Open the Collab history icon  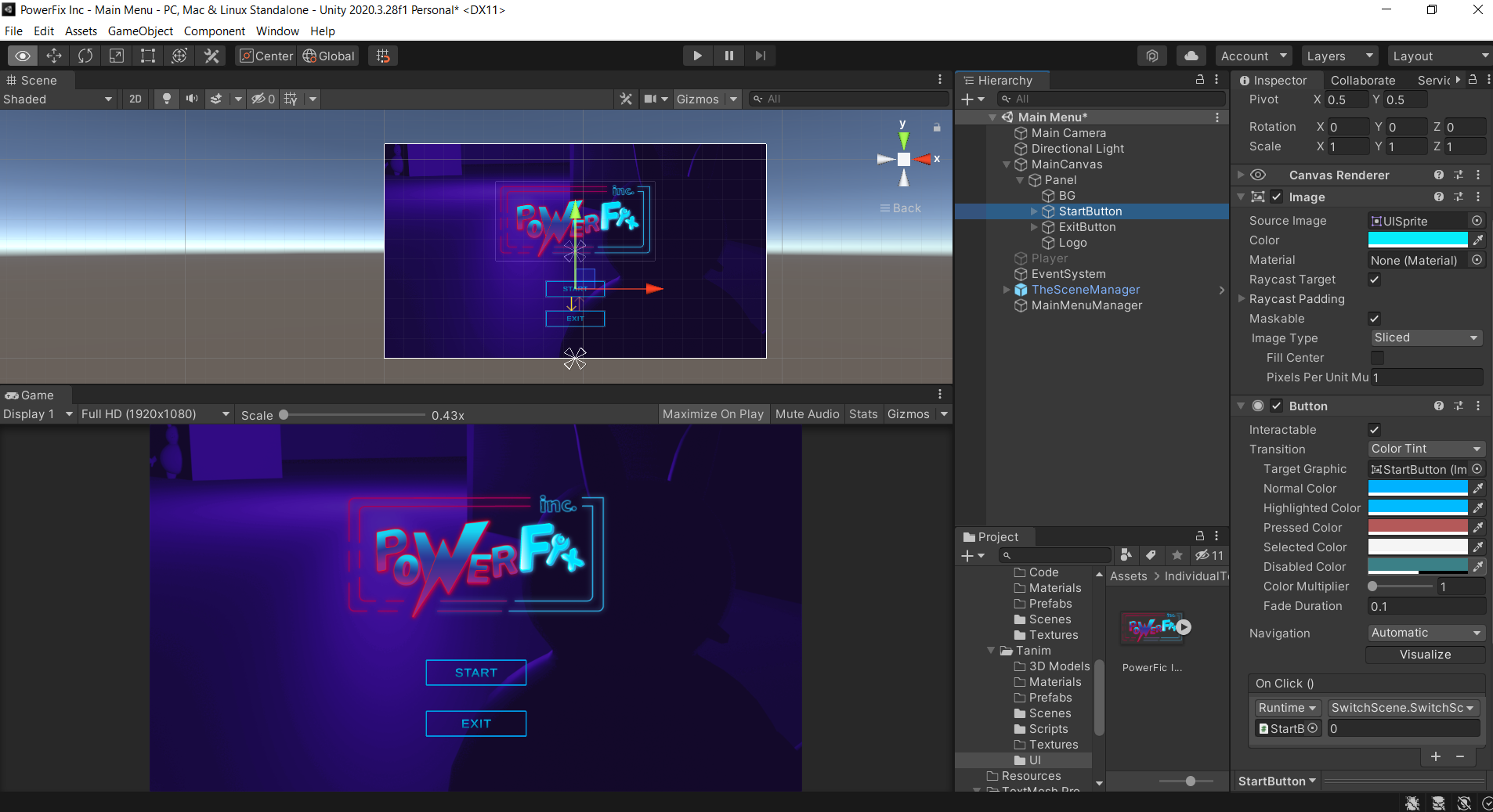point(1152,56)
